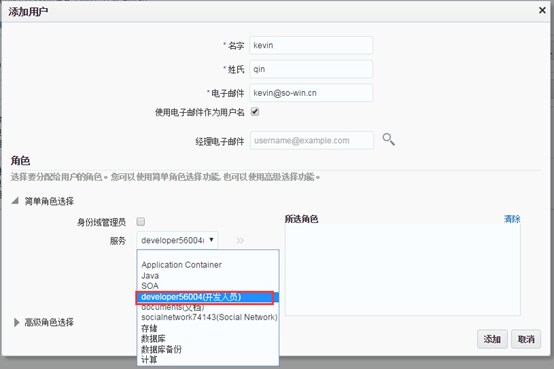The image size is (554, 369).
Task: Close the 添加用户 dialog with X
Action: coord(542,10)
